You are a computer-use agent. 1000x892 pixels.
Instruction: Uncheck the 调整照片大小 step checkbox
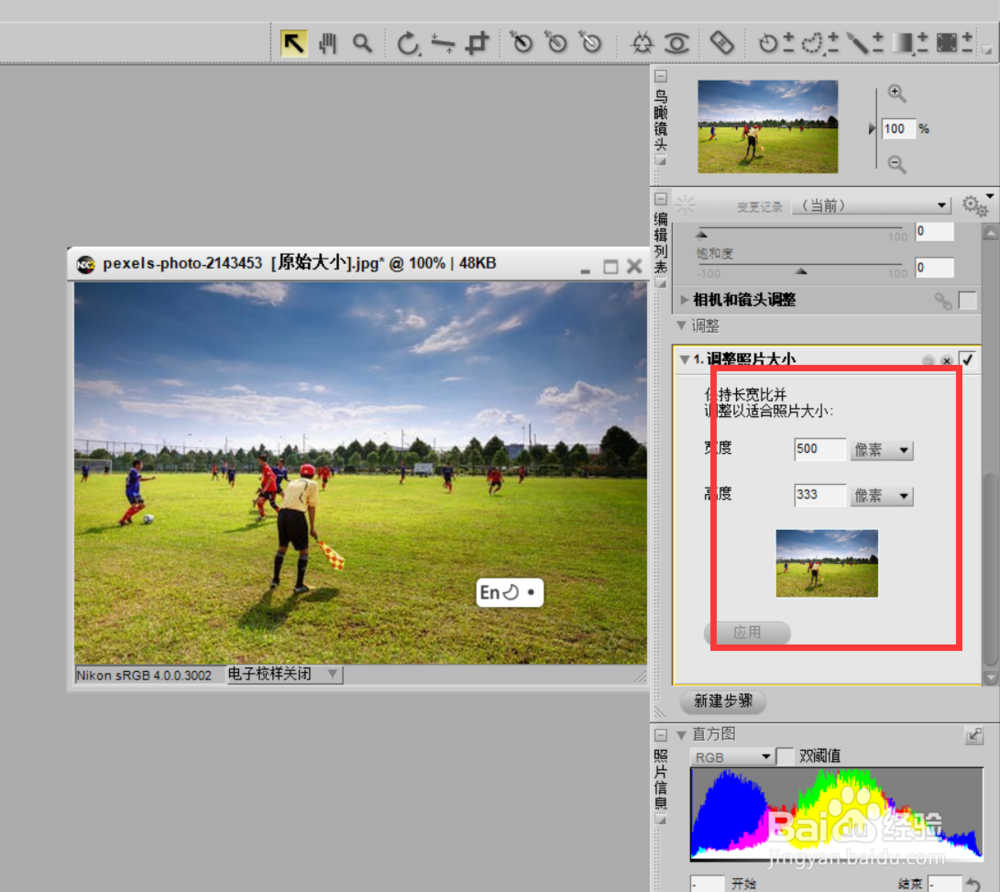pos(967,360)
